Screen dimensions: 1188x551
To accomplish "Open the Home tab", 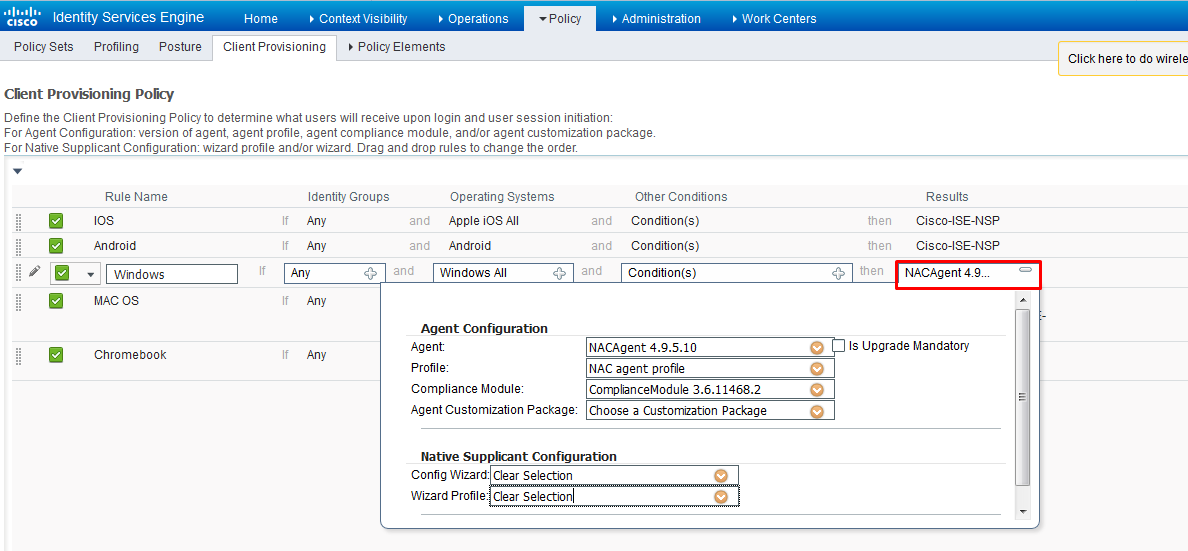I will tap(260, 18).
